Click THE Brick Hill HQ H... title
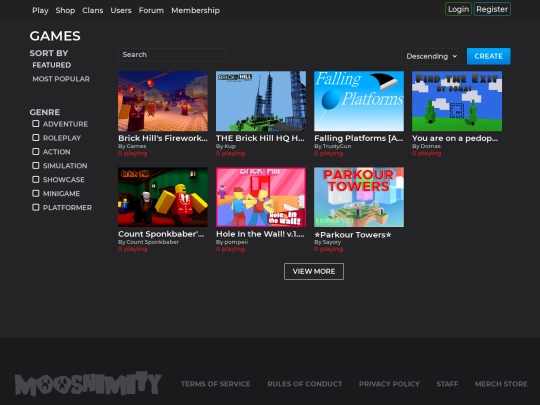The image size is (540, 405). (x=260, y=138)
